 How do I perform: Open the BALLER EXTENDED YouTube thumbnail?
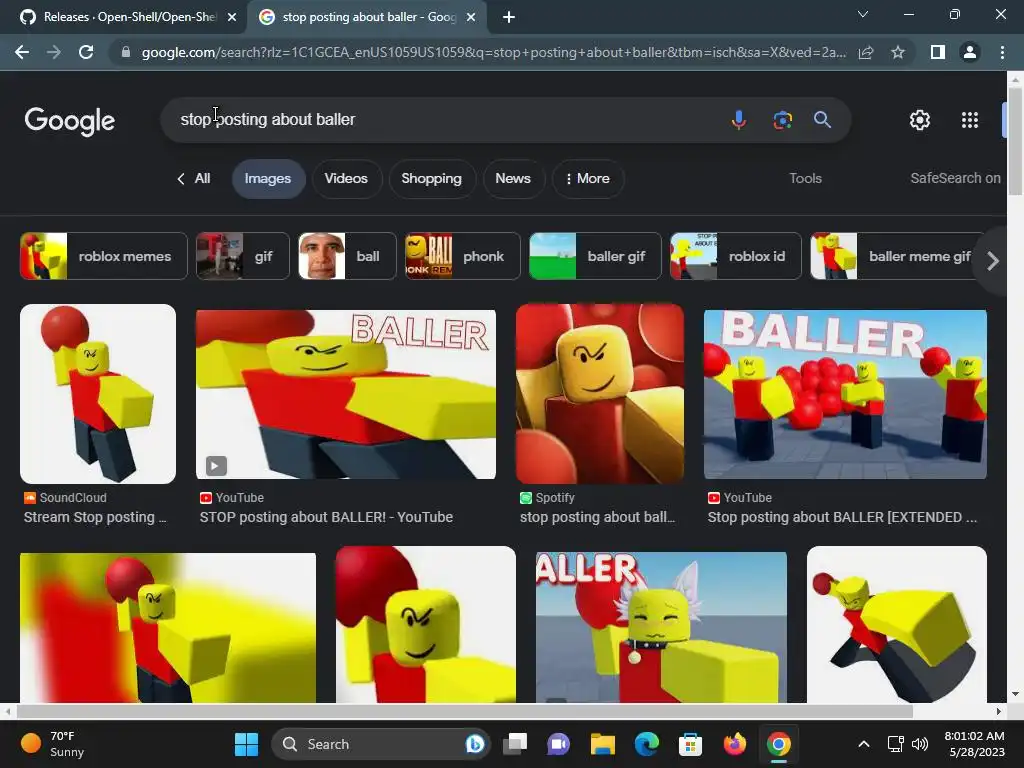846,394
